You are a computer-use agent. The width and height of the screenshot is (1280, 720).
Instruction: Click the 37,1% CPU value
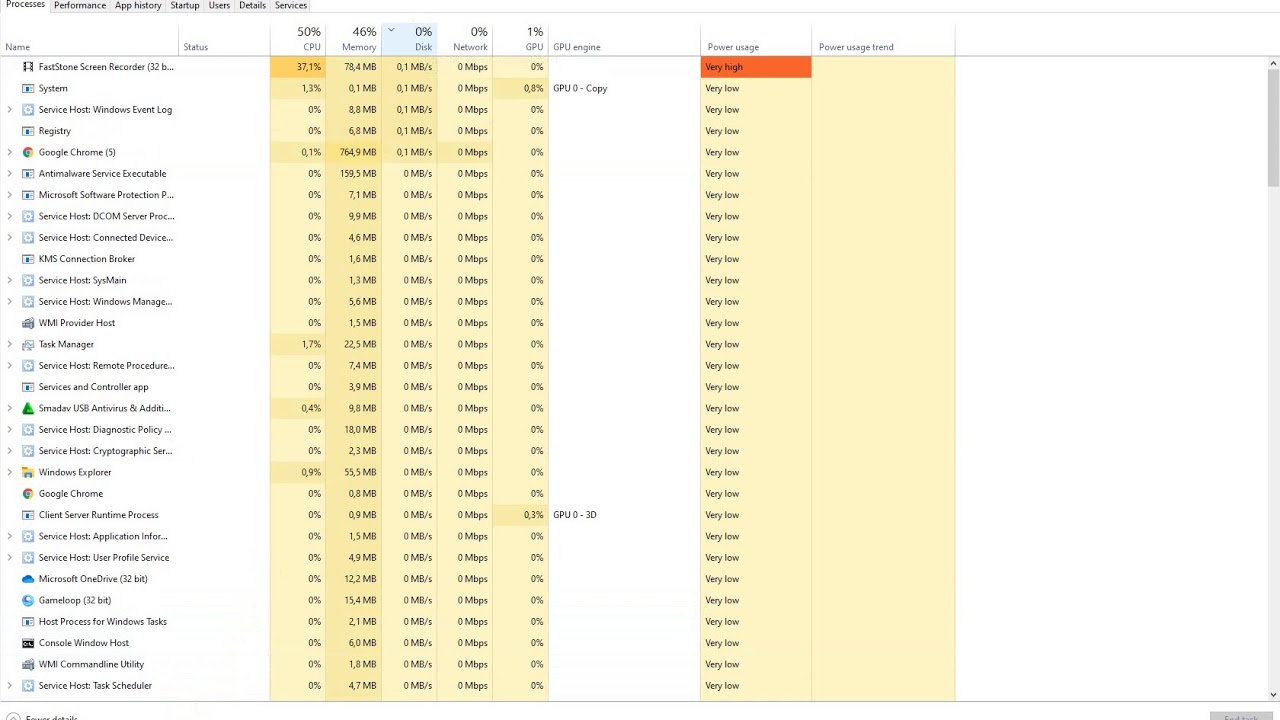(309, 67)
